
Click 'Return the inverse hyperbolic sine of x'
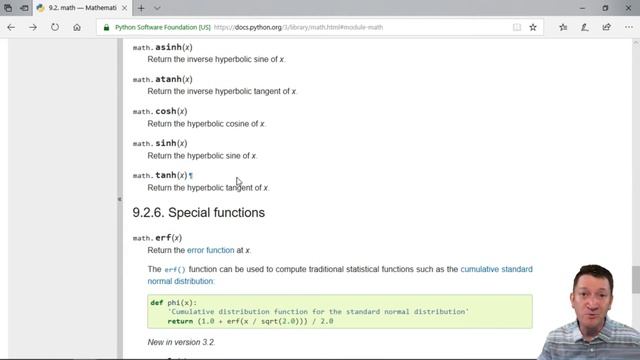216,60
